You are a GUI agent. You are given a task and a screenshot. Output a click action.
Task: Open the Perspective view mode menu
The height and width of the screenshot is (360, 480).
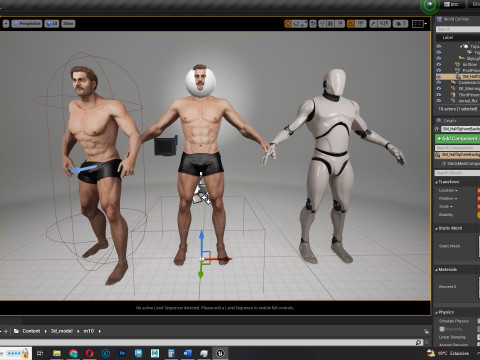(27, 24)
